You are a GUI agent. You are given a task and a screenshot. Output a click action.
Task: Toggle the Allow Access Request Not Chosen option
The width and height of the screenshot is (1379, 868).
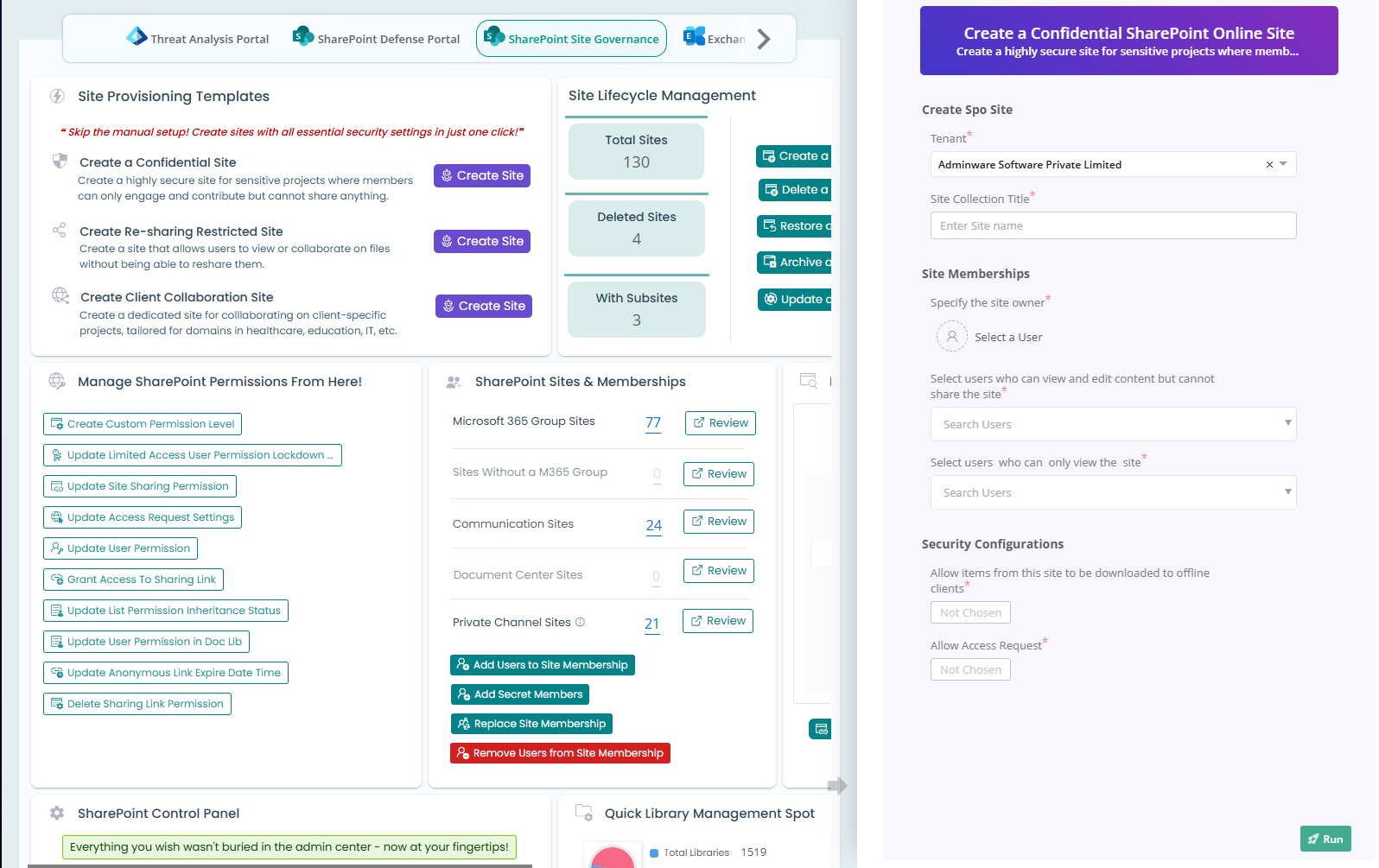[970, 669]
